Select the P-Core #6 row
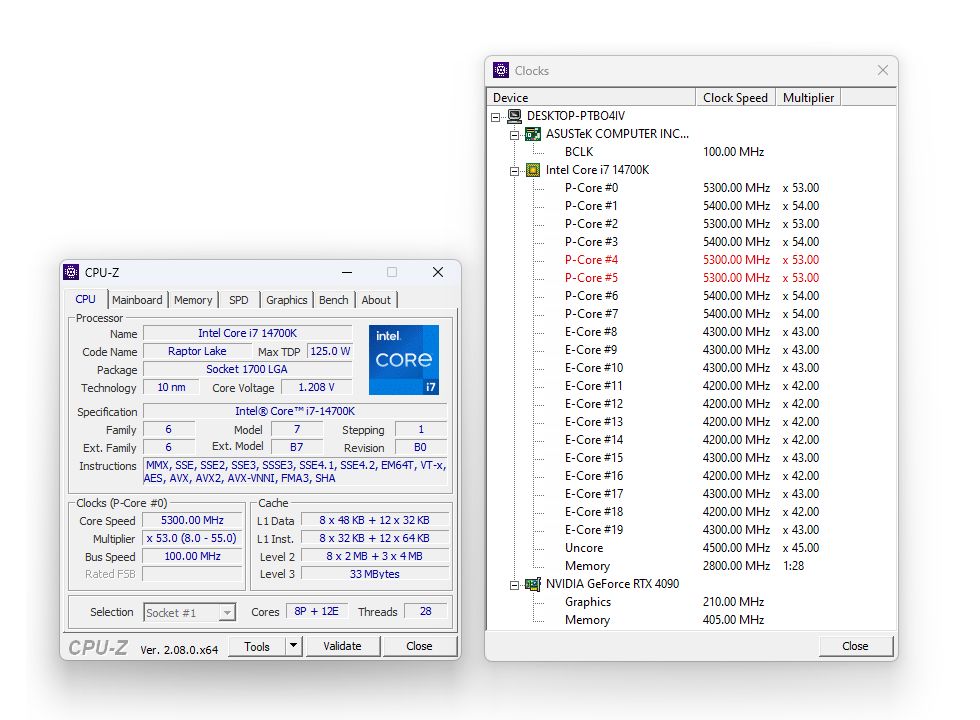Viewport: 980px width, 720px height. click(691, 296)
